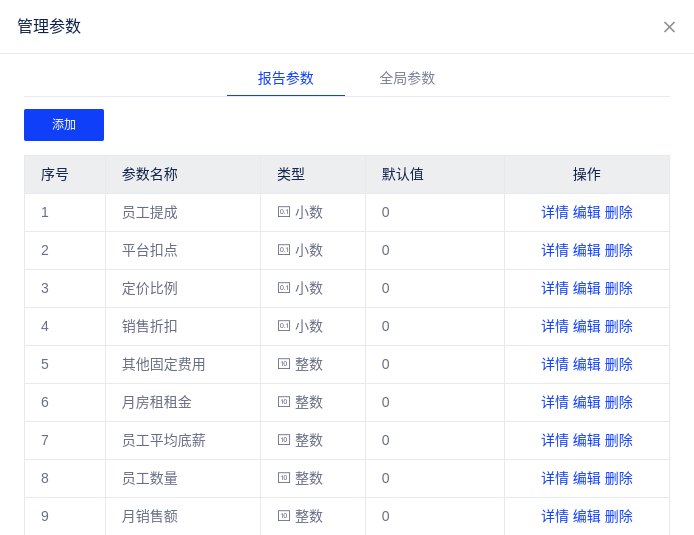Select the 报告参数 tab
The image size is (694, 535).
(x=286, y=78)
